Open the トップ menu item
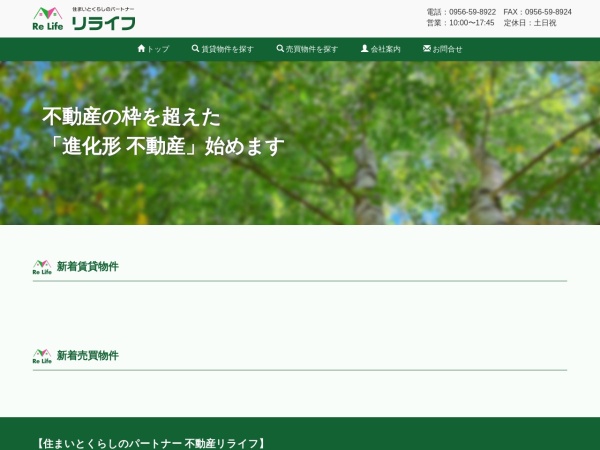 pos(158,49)
